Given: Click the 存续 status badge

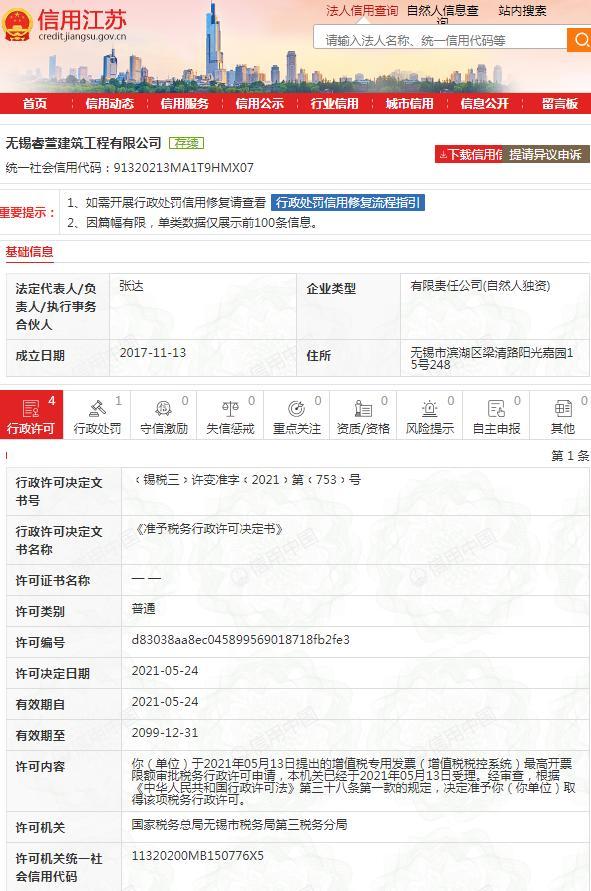Looking at the screenshot, I should click(186, 143).
